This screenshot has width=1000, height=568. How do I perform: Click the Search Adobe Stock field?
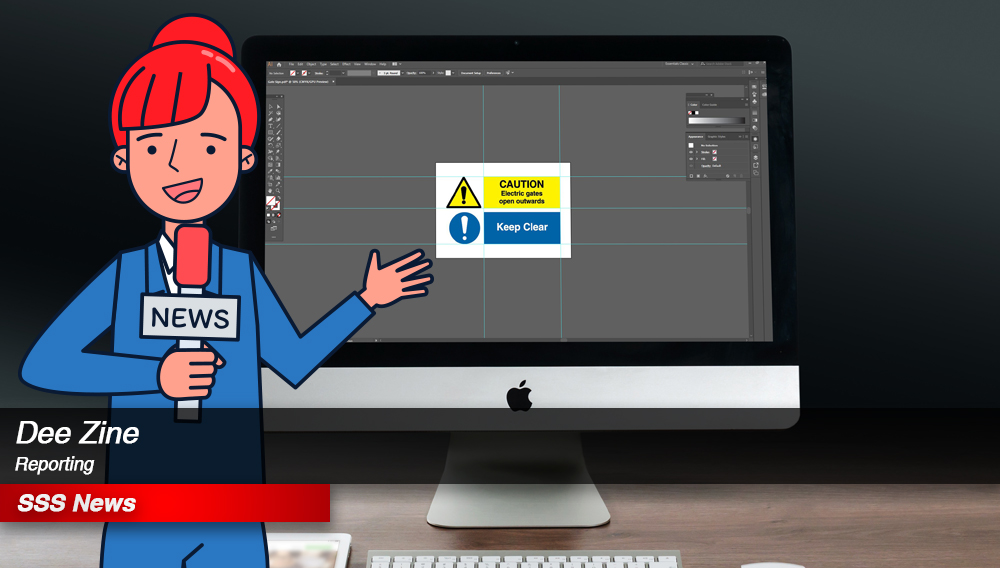click(x=721, y=64)
